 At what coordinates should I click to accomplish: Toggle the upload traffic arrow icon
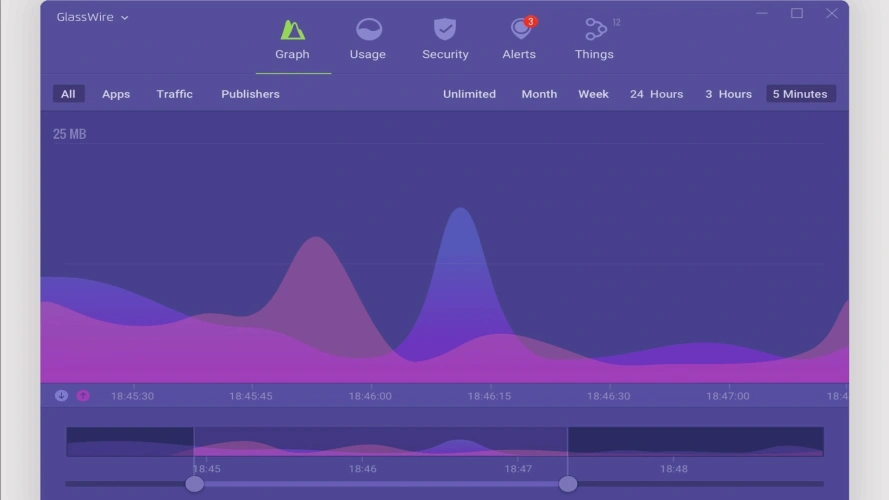click(83, 396)
